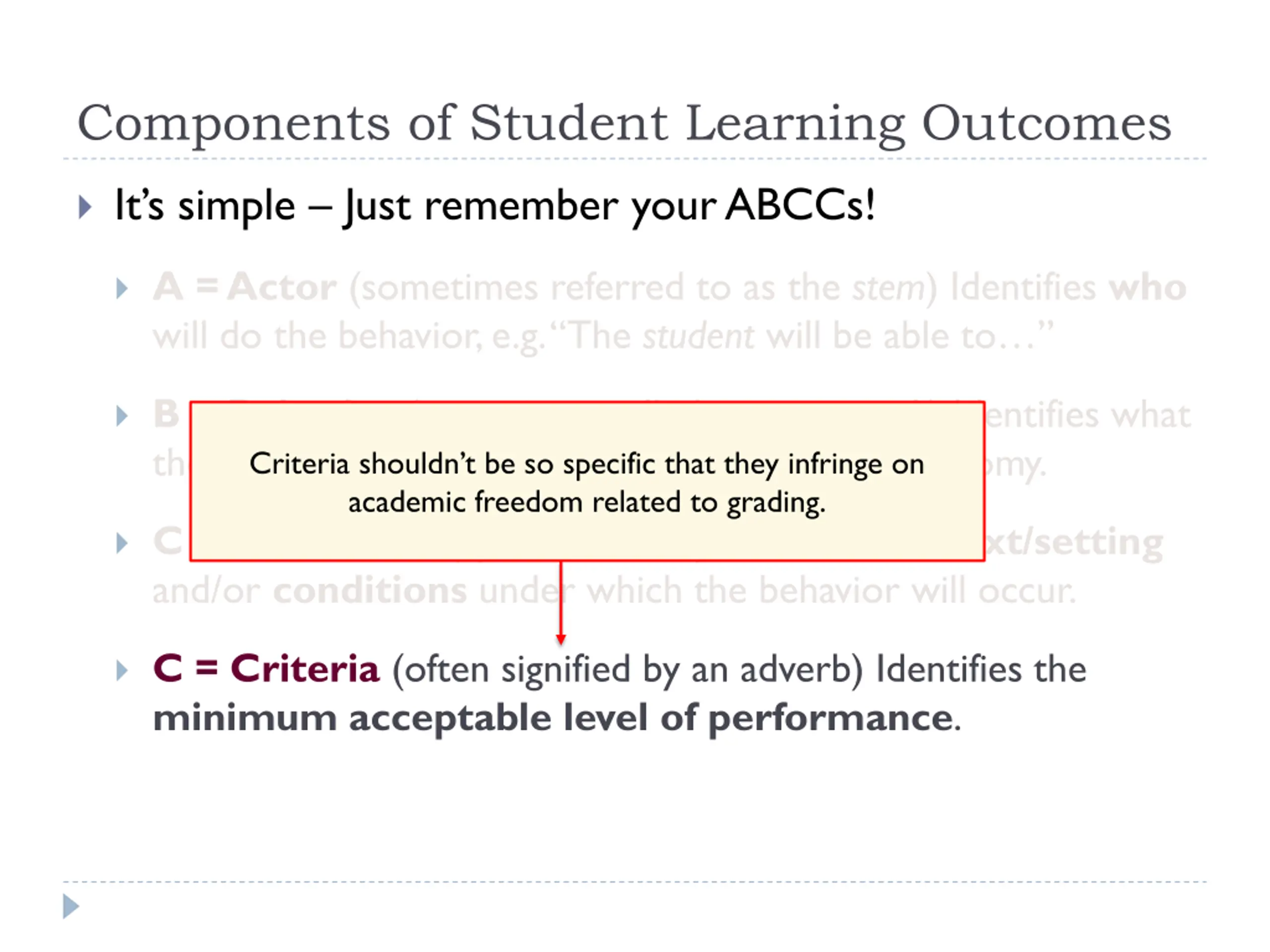1270x952 pixels.
Task: Click the blue triangle in the slide footer
Action: [x=70, y=906]
